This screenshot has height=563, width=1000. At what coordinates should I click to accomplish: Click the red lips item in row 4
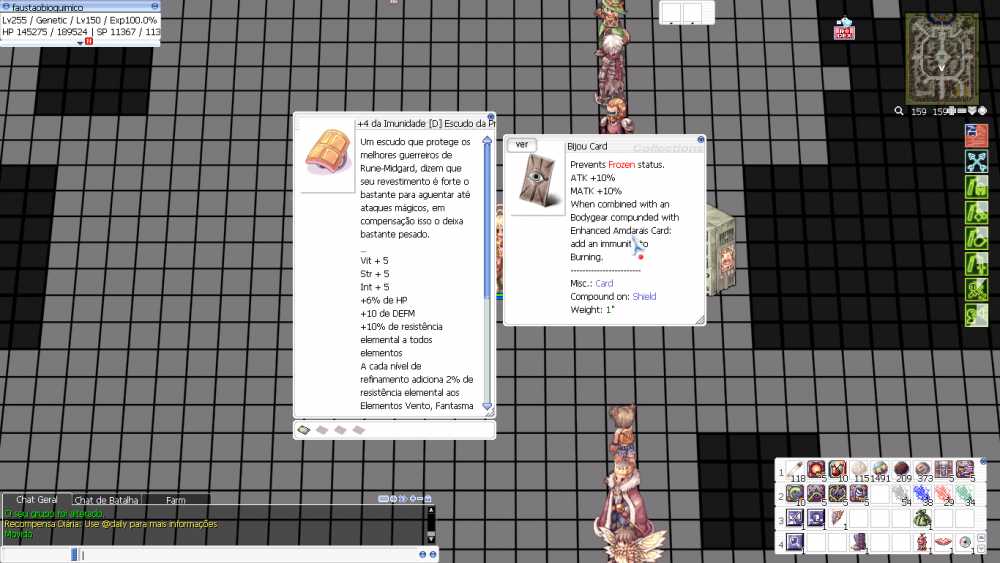point(944,542)
